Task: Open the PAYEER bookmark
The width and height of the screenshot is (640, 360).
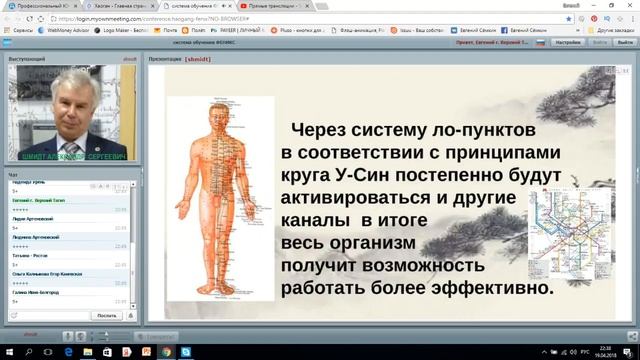Action: click(x=238, y=30)
